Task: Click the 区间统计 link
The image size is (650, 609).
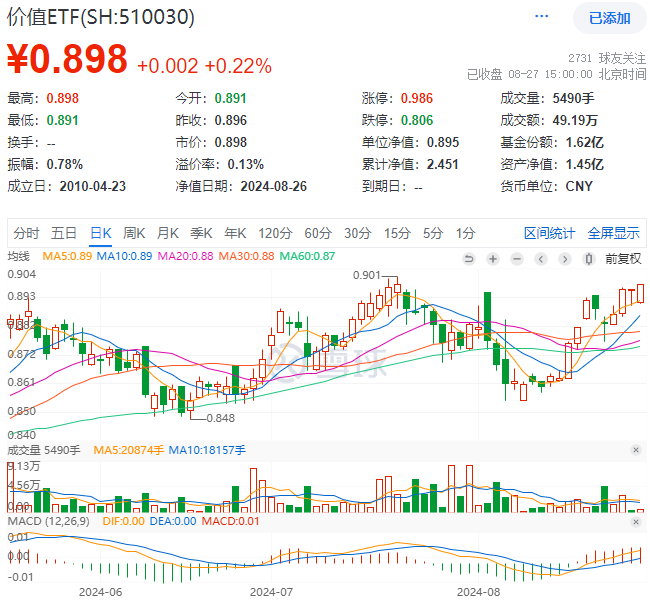Action: [x=550, y=233]
